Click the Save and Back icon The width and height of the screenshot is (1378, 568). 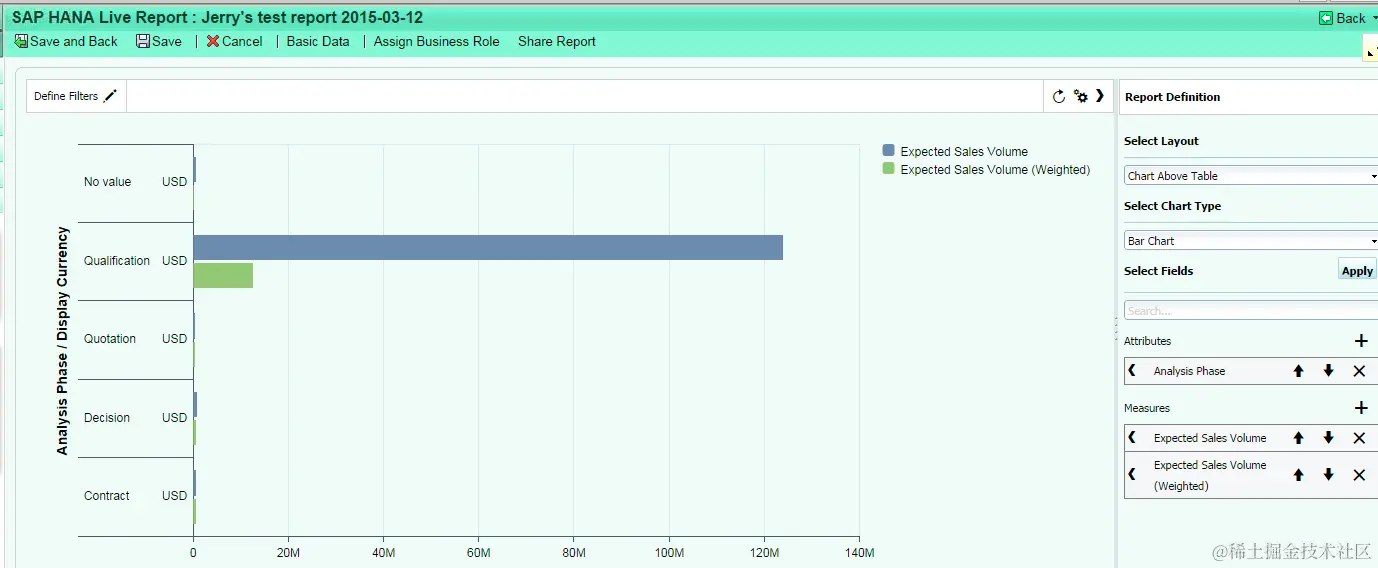(20, 41)
